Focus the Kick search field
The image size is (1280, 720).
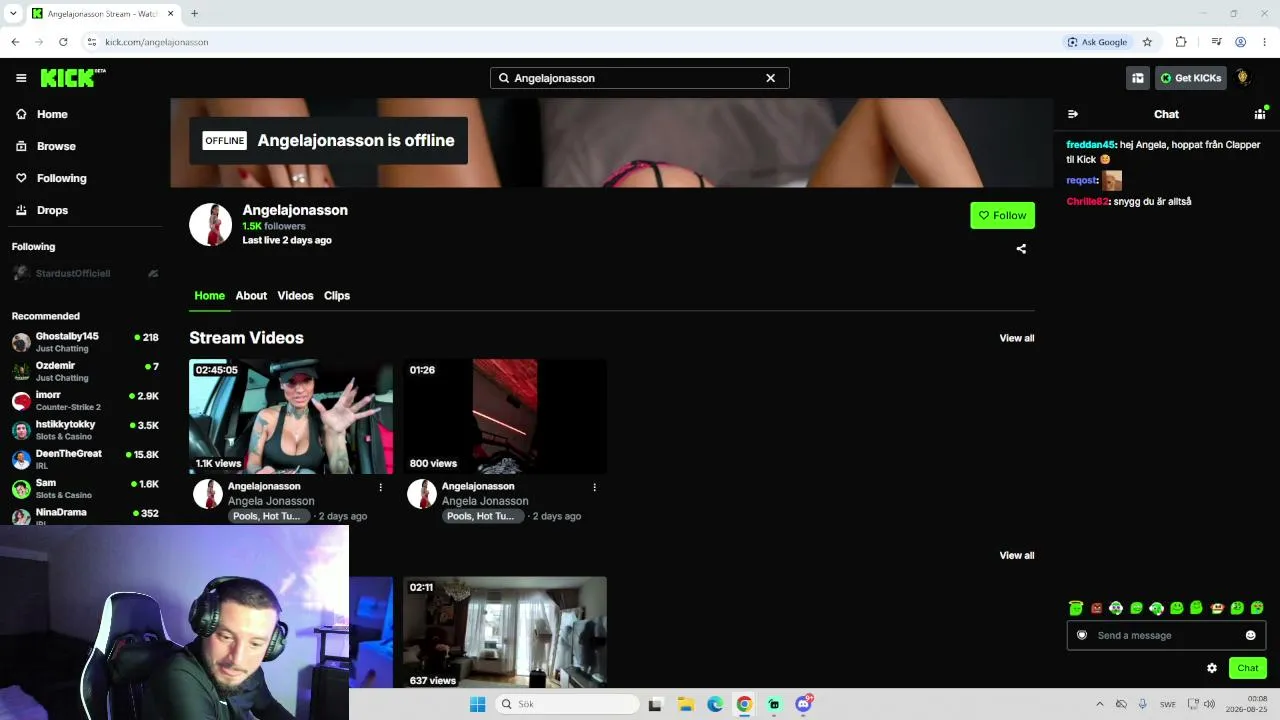click(640, 78)
